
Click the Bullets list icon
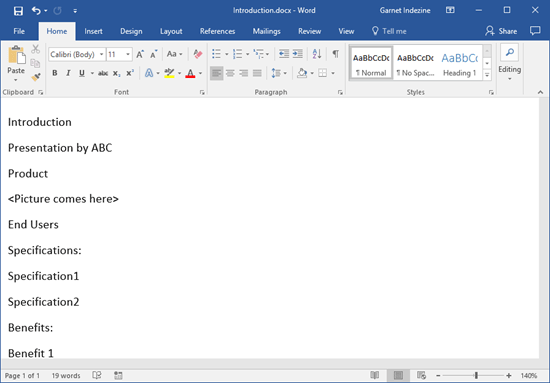216,54
